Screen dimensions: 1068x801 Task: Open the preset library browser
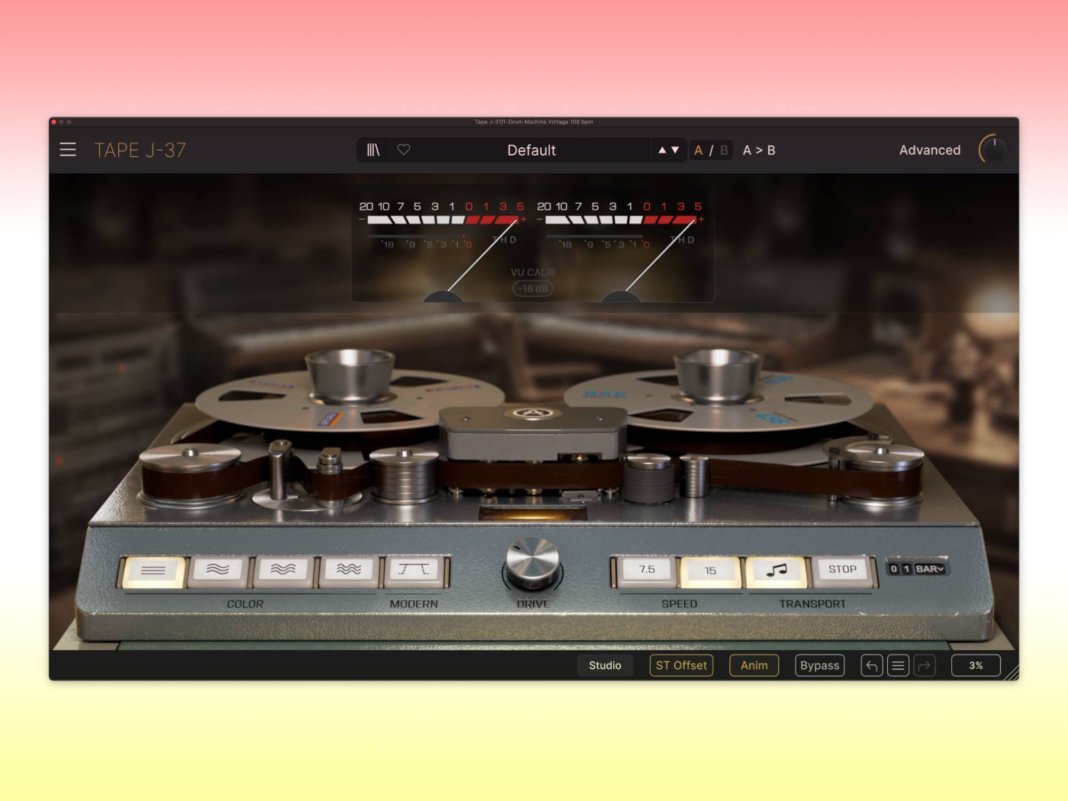coord(373,150)
